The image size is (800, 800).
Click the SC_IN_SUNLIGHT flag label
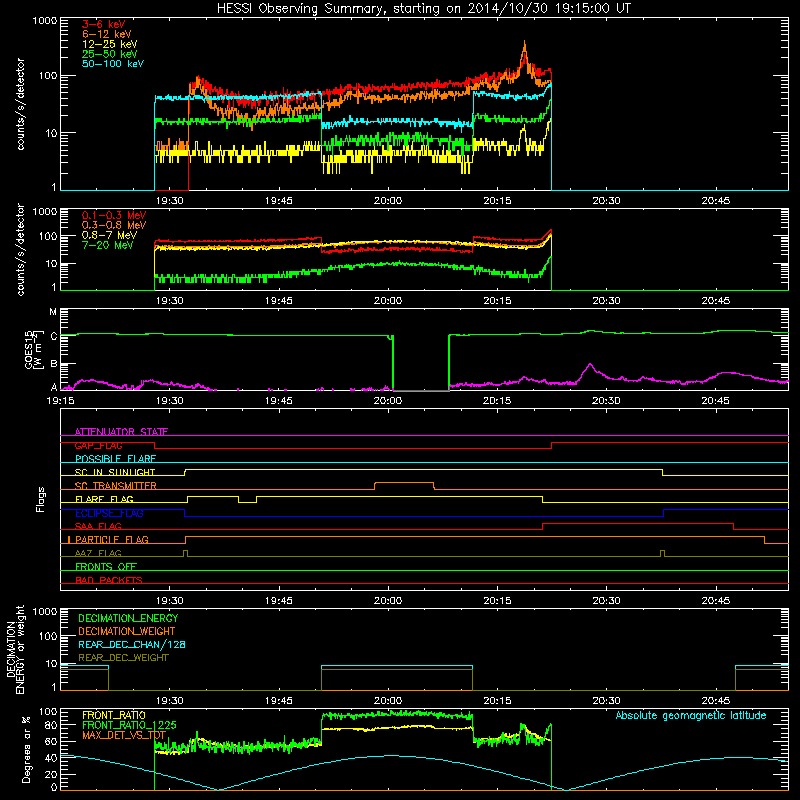(x=115, y=472)
